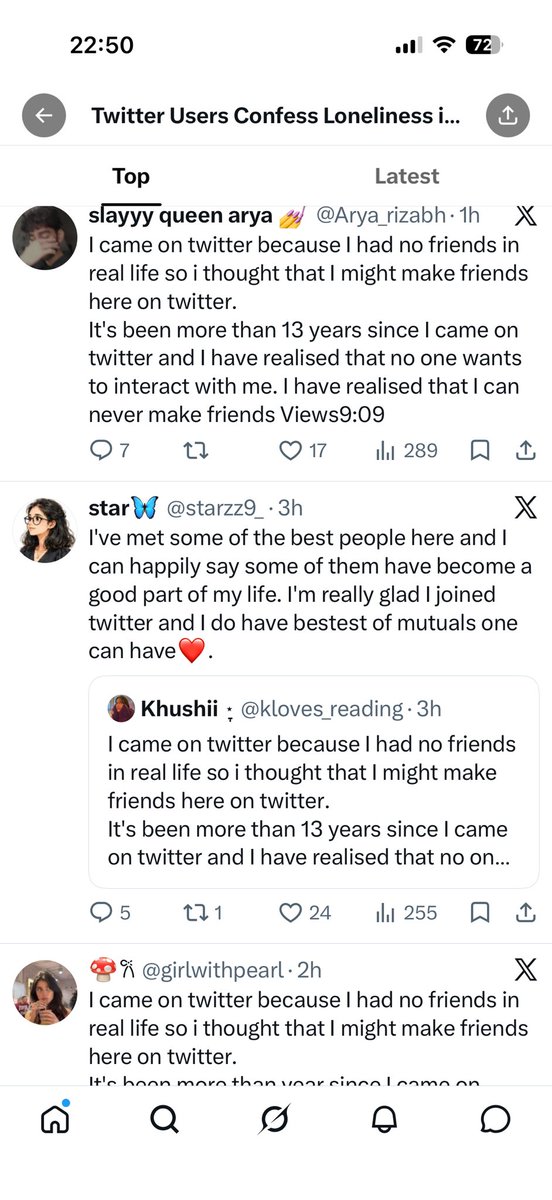
Task: Open Grok slash icon in bottom bar
Action: (x=275, y=1119)
